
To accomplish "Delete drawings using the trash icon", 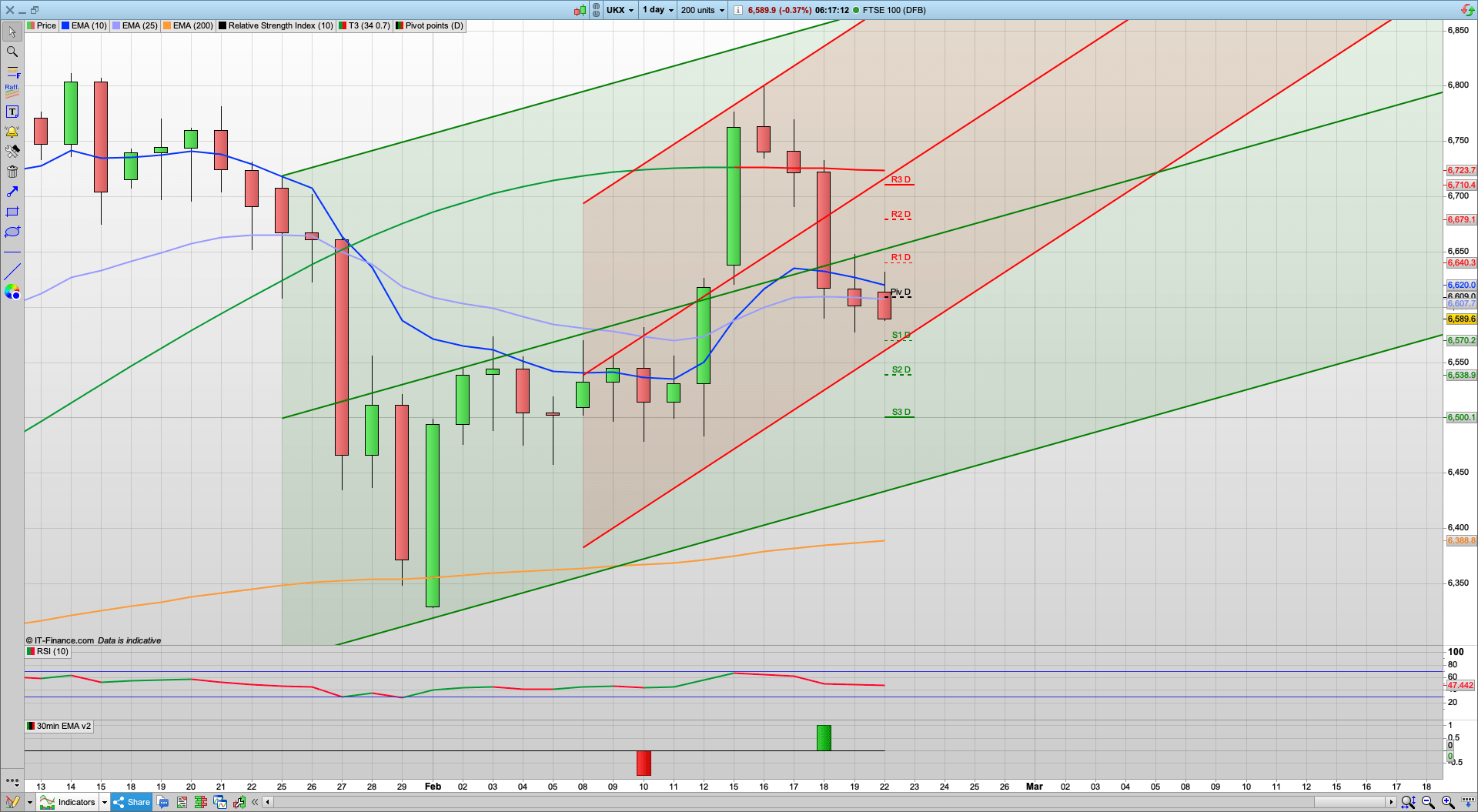I will (12, 171).
